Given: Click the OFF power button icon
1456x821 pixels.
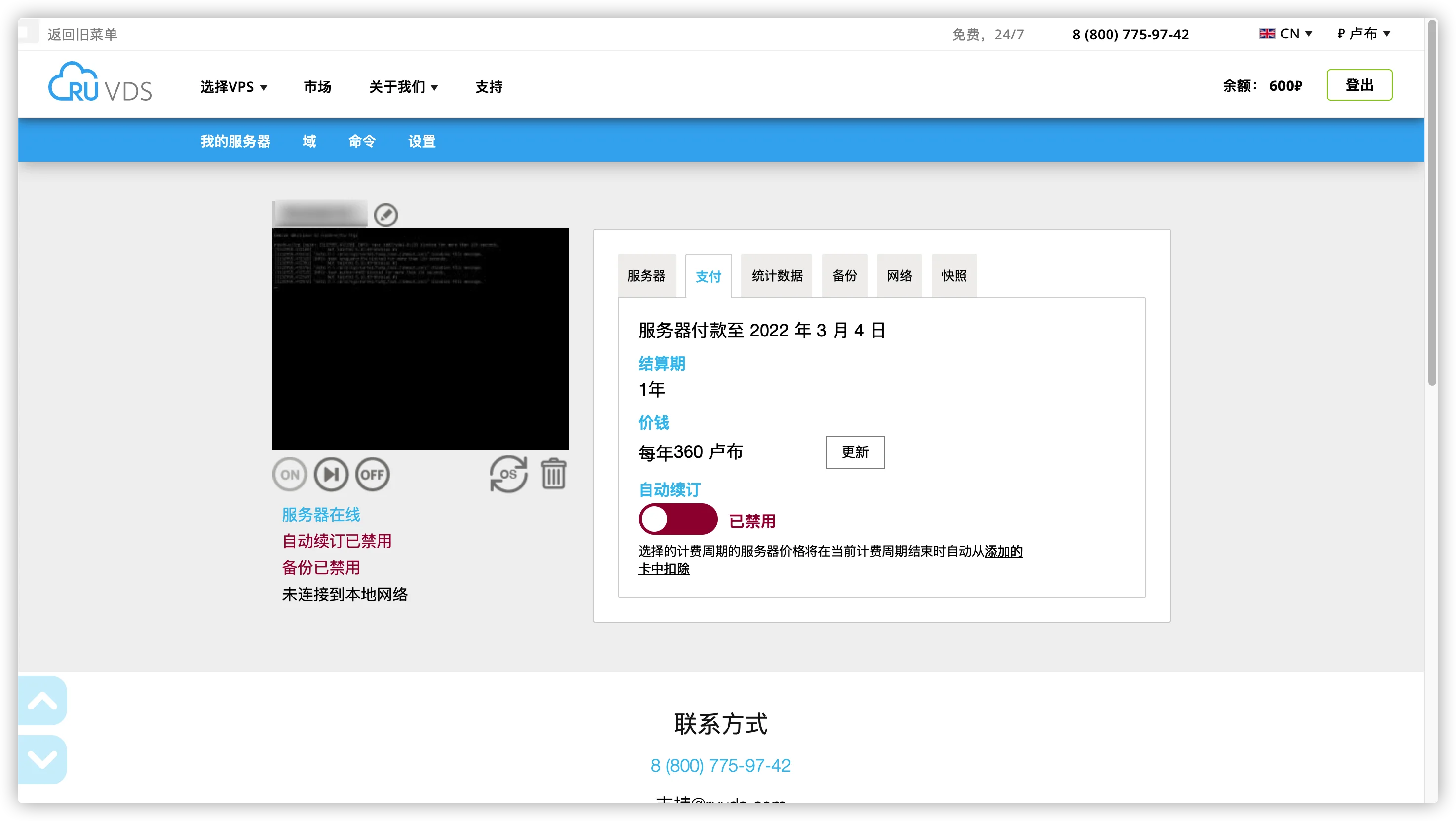Looking at the screenshot, I should click(x=373, y=474).
